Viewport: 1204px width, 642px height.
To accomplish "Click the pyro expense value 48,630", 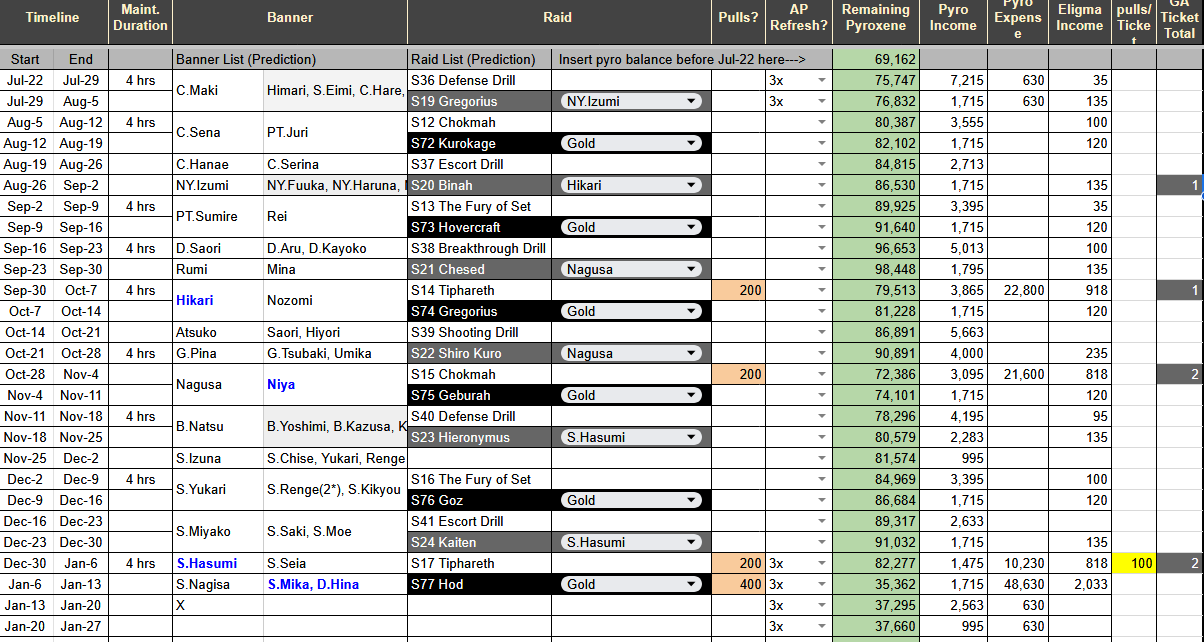I will [1018, 584].
